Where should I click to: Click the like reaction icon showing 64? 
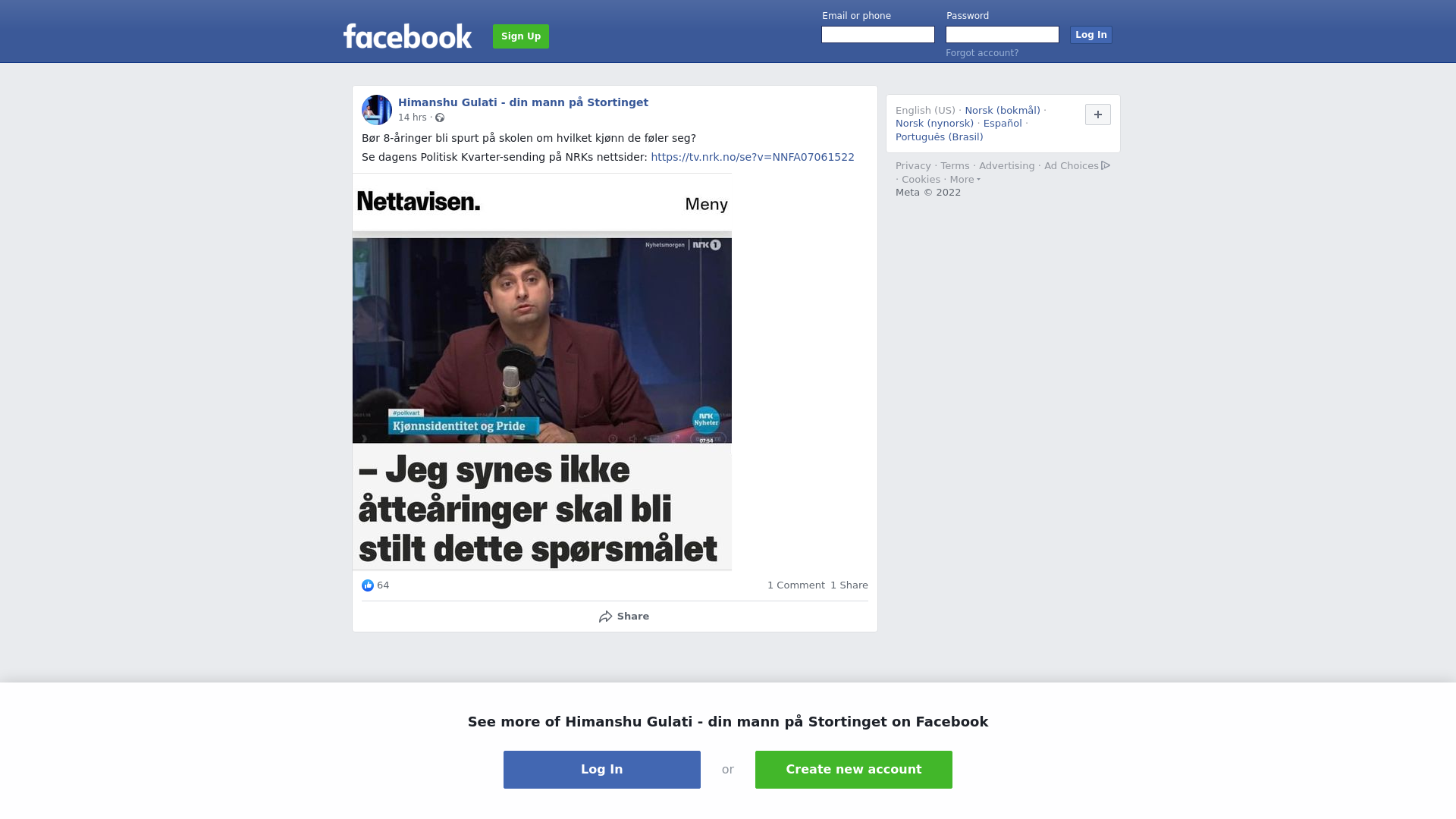368,585
